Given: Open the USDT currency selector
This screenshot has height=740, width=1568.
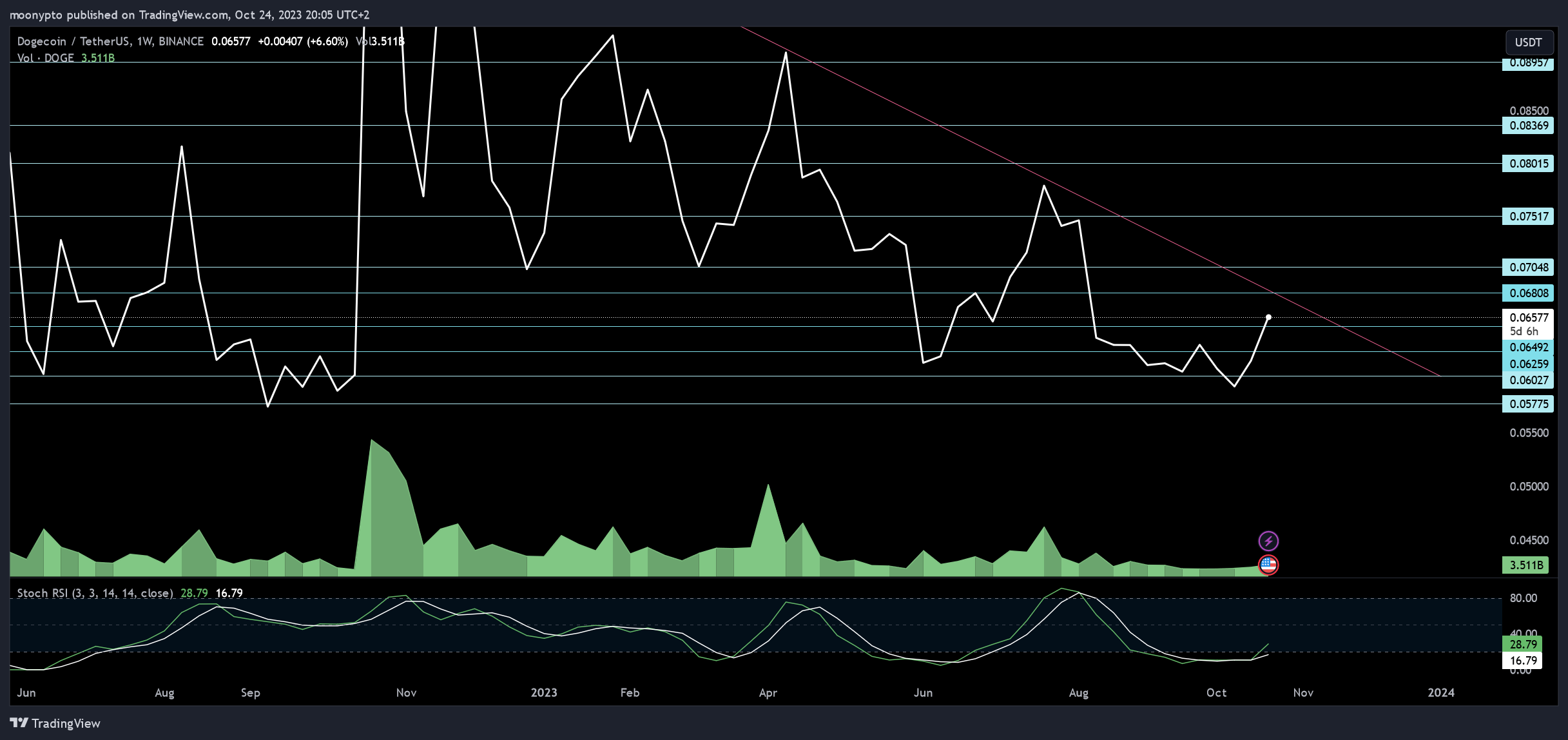Looking at the screenshot, I should point(1528,43).
